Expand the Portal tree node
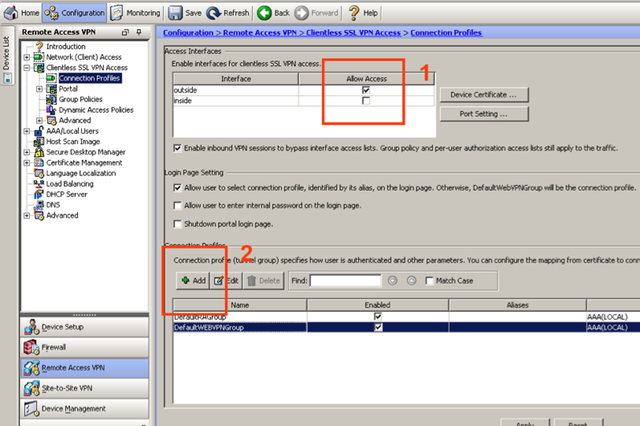This screenshot has height=426, width=640. pyautogui.click(x=40, y=89)
